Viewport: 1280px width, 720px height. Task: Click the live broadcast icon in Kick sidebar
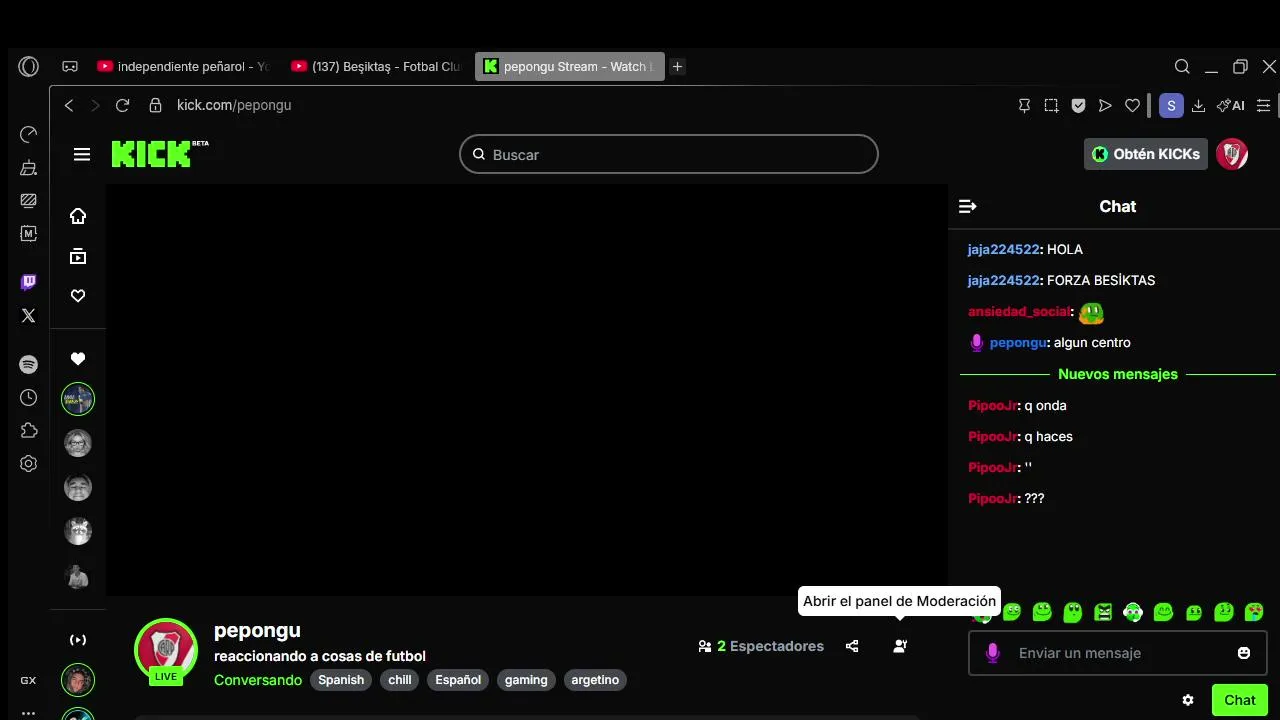pos(78,640)
